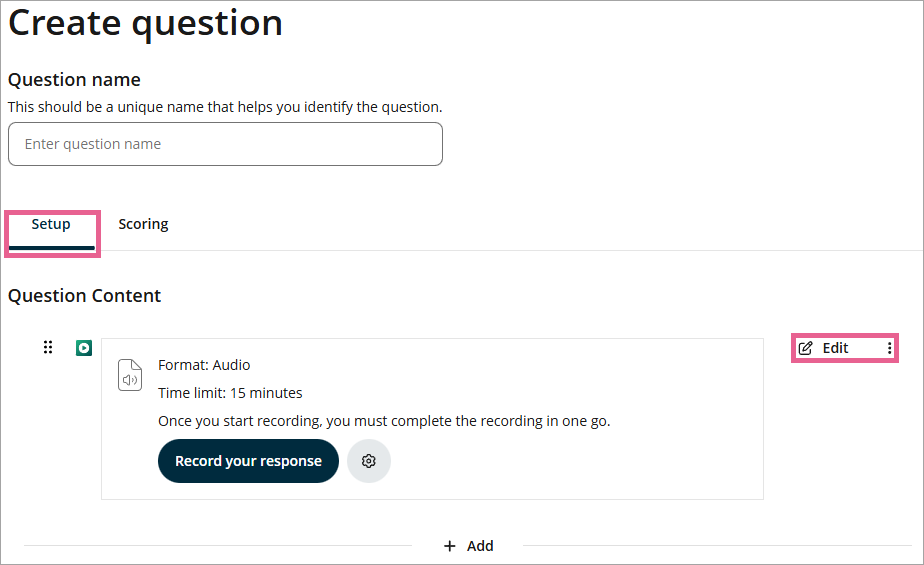The image size is (924, 565).
Task: Open the Scoring tab
Action: click(143, 224)
